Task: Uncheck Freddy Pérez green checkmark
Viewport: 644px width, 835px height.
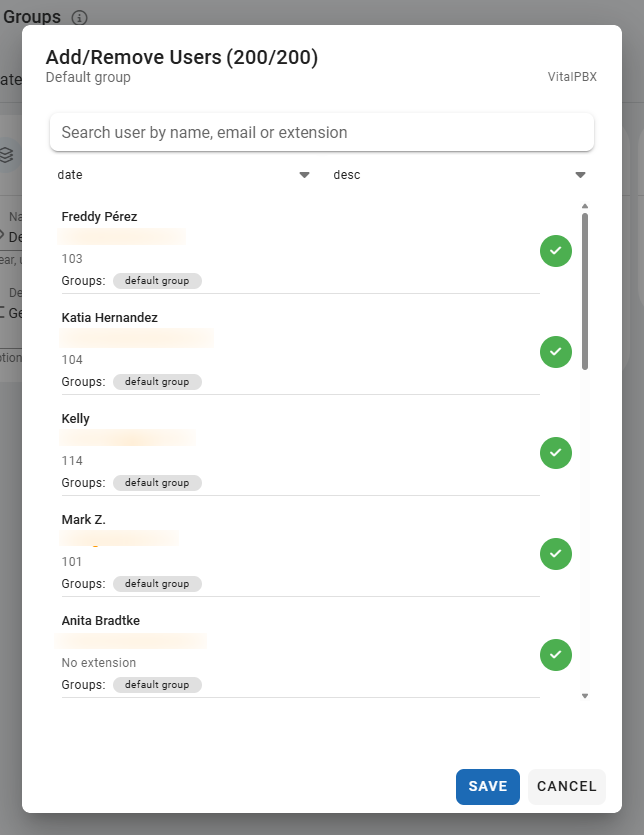Action: point(555,251)
